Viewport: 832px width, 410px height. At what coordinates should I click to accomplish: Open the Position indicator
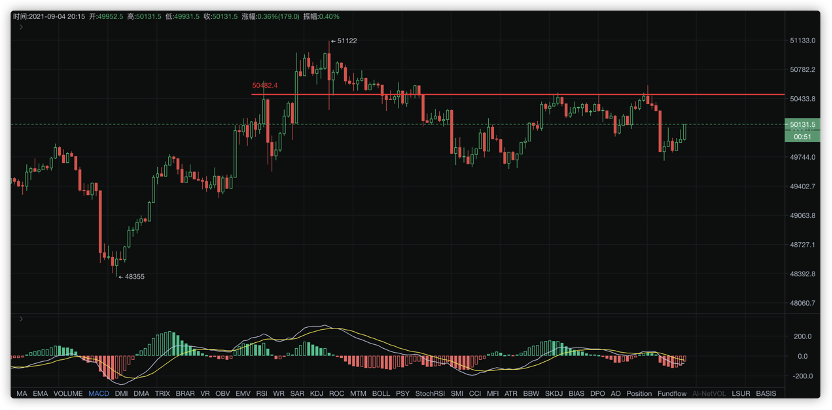(638, 394)
